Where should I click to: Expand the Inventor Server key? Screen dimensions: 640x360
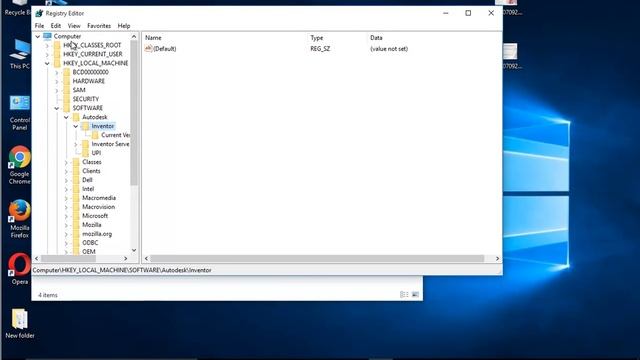coord(76,144)
